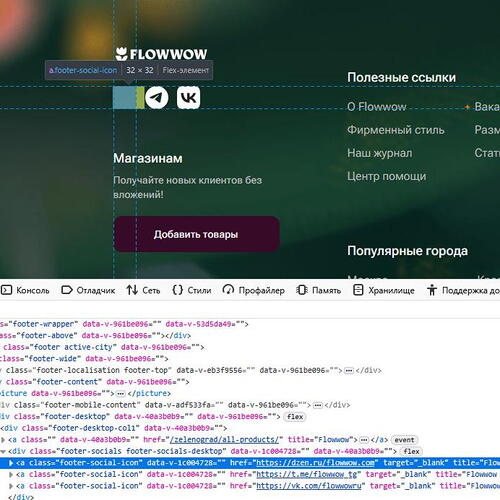Open the Центр помощи link
This screenshot has width=500, height=500.
pyautogui.click(x=387, y=176)
